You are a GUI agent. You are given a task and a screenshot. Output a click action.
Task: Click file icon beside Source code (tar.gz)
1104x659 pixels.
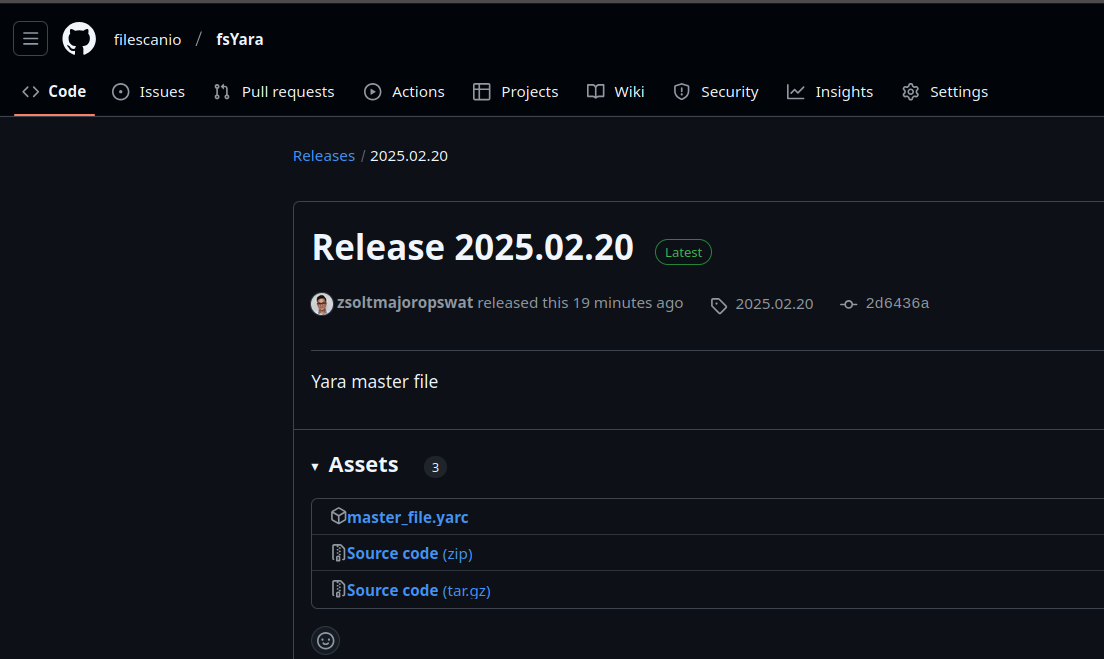point(338,589)
